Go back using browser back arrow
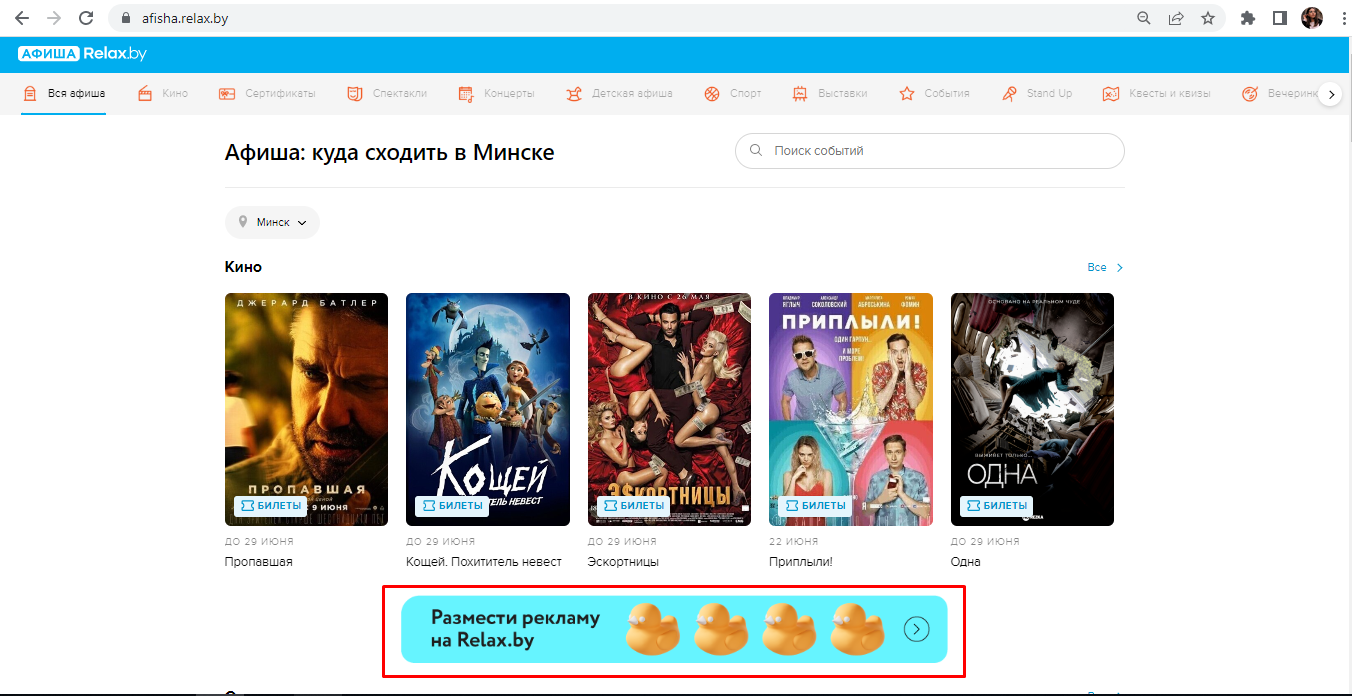The width and height of the screenshot is (1352, 696). [x=22, y=18]
